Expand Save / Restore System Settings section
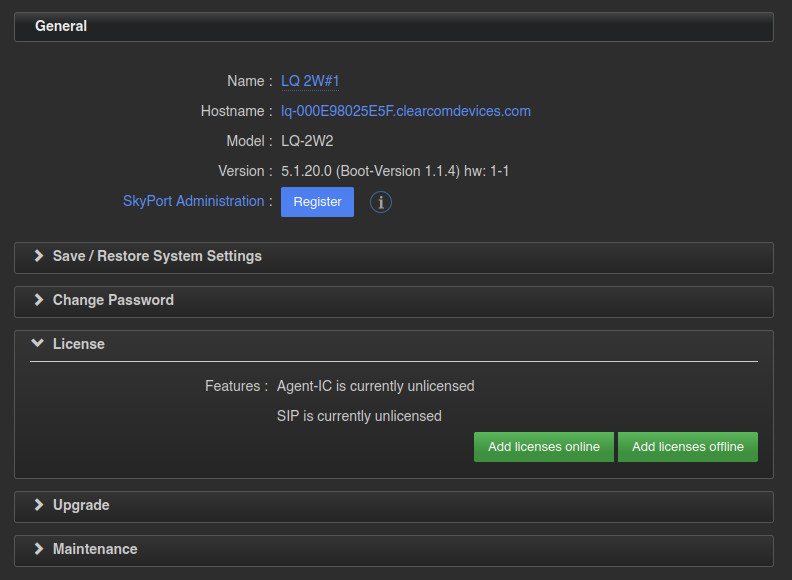The image size is (792, 580). pos(157,256)
